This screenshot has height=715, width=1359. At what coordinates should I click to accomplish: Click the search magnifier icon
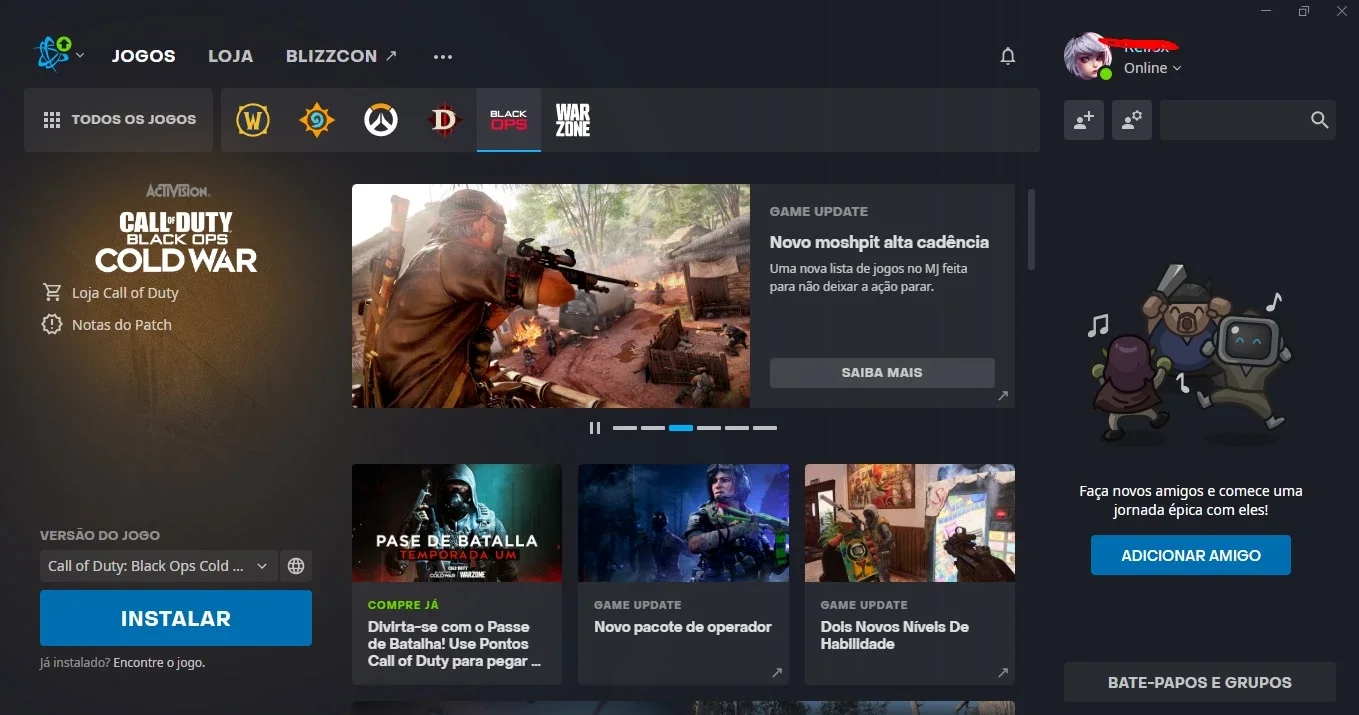tap(1319, 120)
